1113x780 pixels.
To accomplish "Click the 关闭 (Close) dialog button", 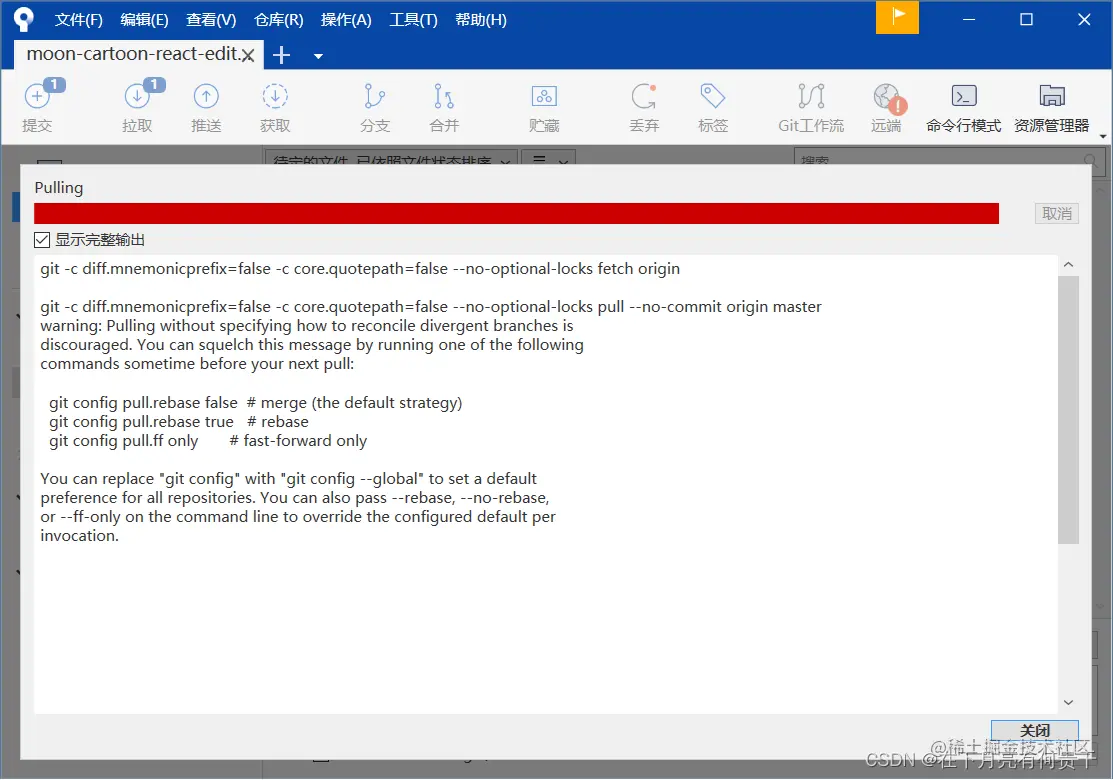I will click(1034, 730).
